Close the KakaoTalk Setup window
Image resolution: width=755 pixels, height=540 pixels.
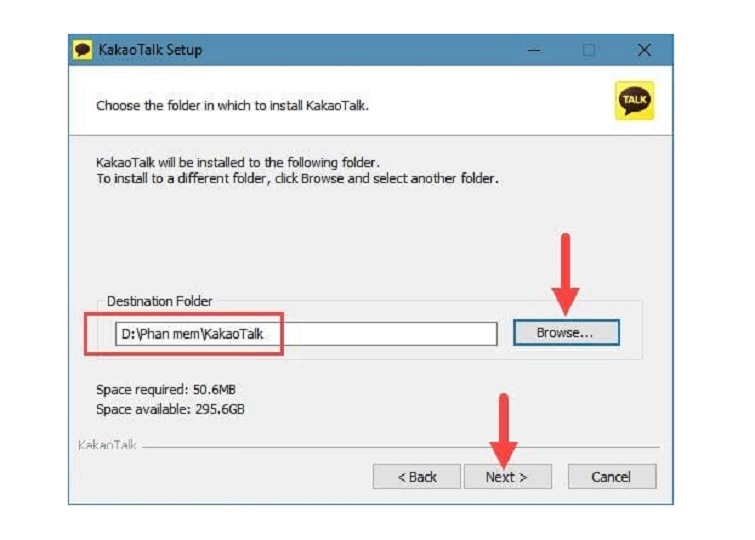coord(644,50)
